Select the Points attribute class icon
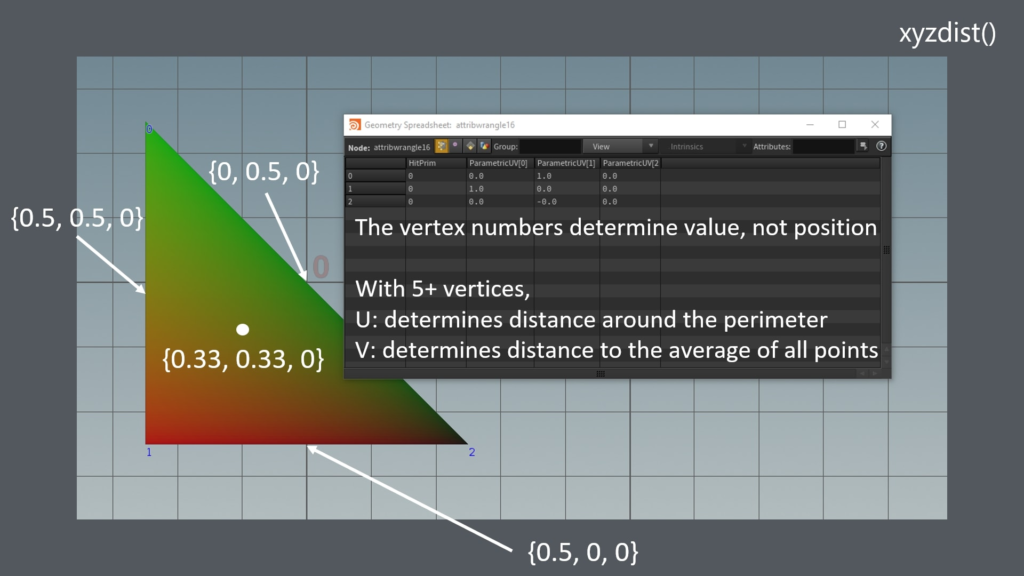Image resolution: width=1024 pixels, height=576 pixels. [441, 146]
